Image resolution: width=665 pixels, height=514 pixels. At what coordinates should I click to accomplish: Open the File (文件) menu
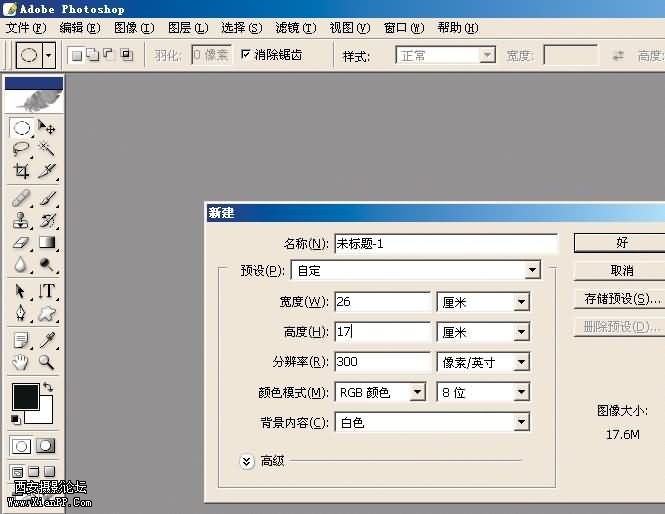coord(26,28)
